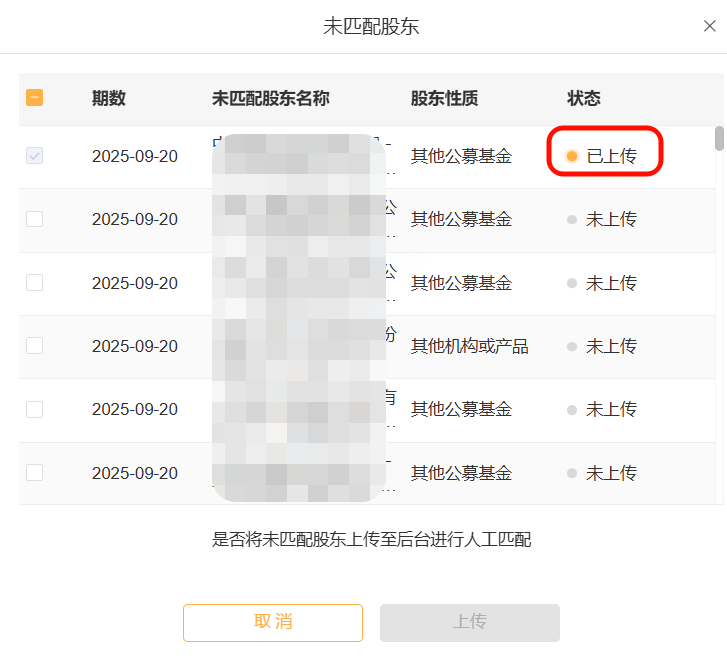This screenshot has height=671, width=727.
Task: Click the 取消 button
Action: tap(272, 622)
